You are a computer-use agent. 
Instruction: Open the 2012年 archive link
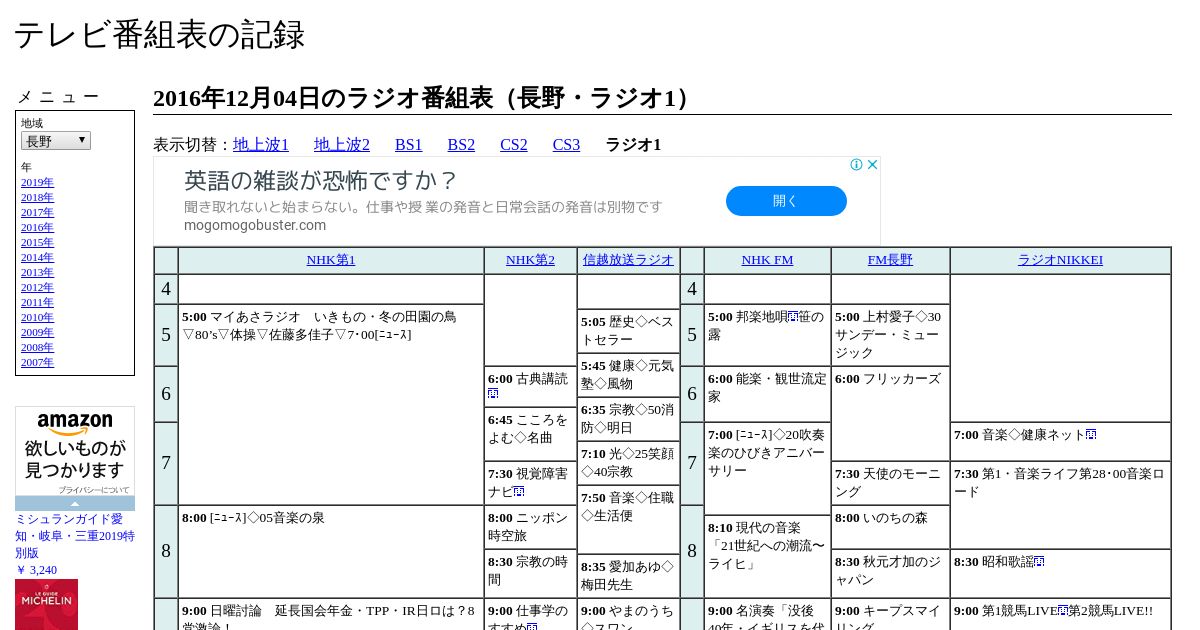pyautogui.click(x=37, y=287)
